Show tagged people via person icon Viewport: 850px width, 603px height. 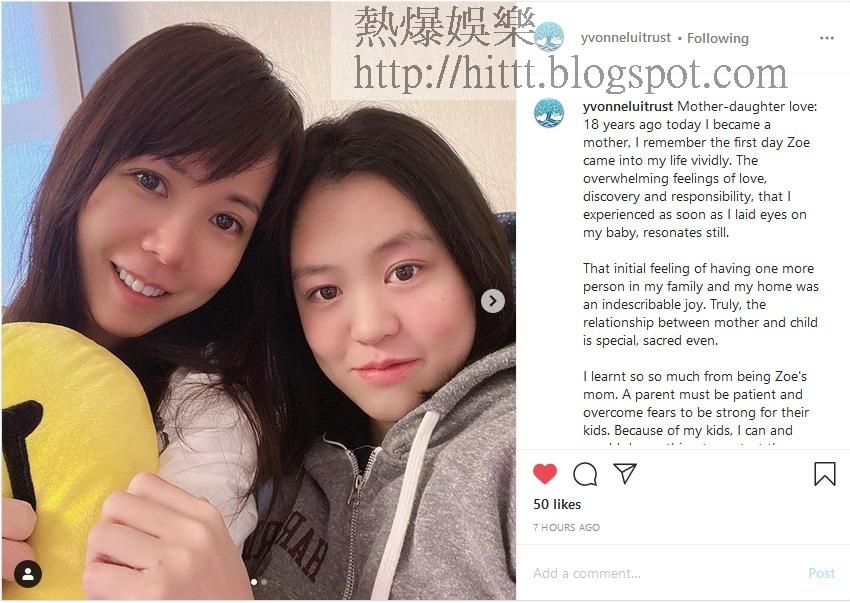[x=28, y=574]
